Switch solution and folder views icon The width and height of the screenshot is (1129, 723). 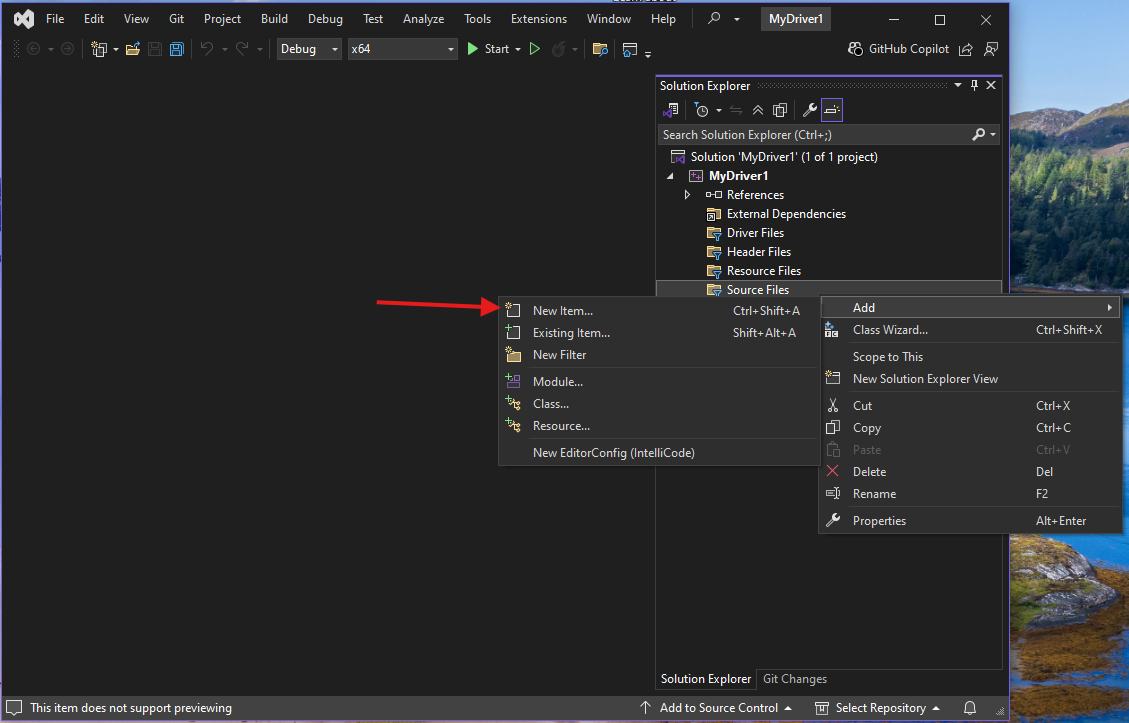click(x=671, y=110)
